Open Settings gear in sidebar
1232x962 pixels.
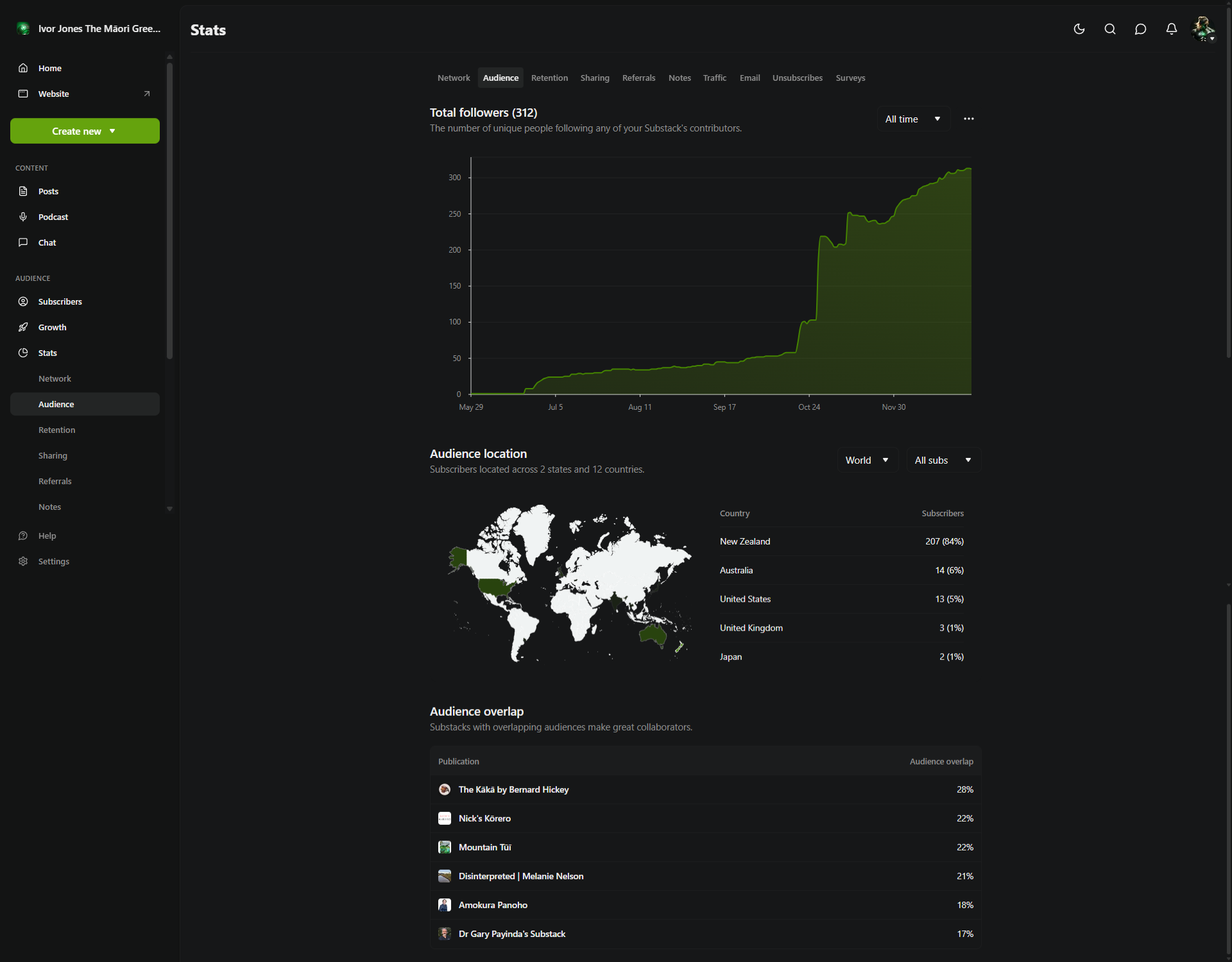click(x=23, y=561)
